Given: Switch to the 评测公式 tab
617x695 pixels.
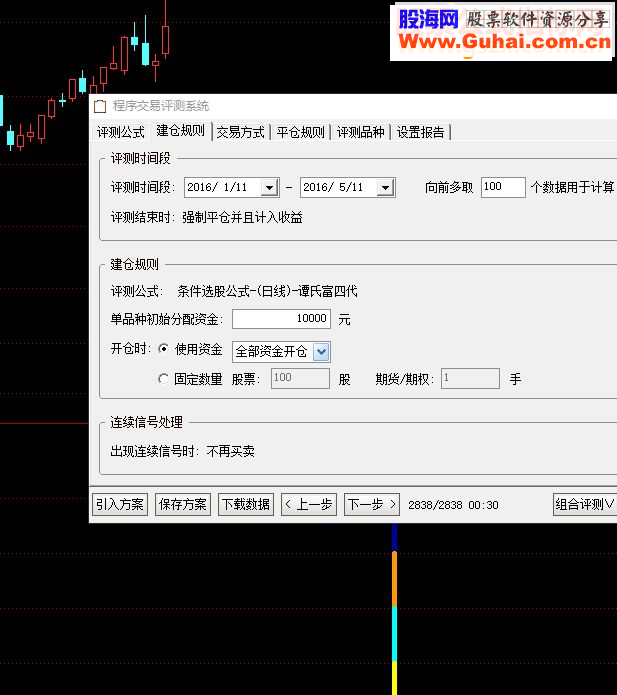Looking at the screenshot, I should [121, 132].
